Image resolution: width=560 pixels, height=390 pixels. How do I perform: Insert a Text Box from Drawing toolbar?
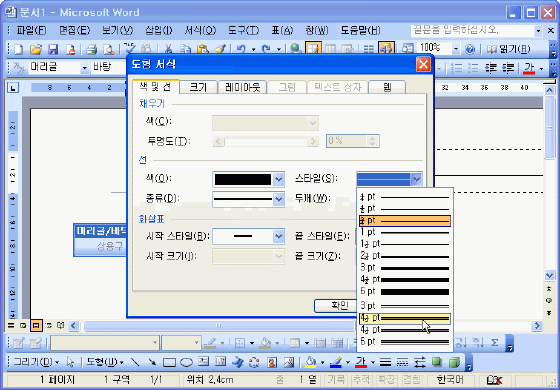tap(203, 362)
